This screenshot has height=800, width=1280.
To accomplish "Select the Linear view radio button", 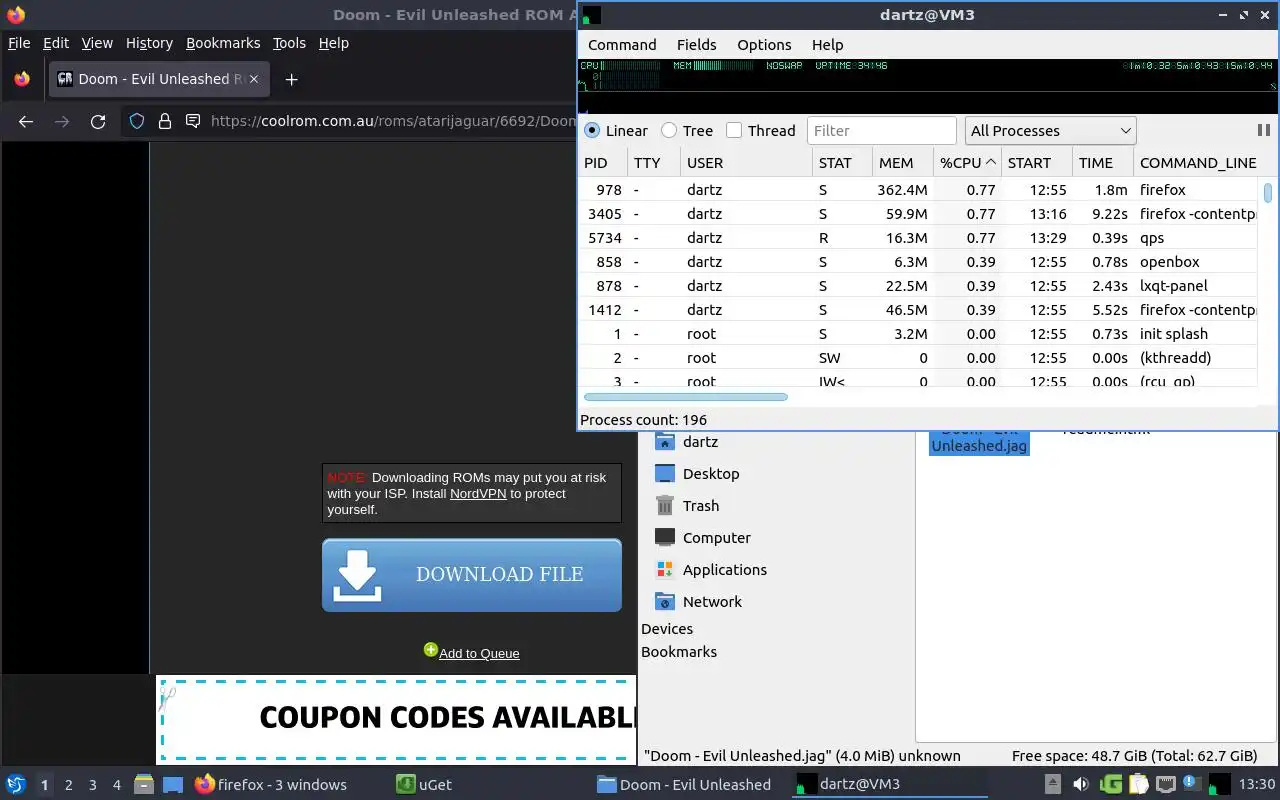I will [615, 131].
